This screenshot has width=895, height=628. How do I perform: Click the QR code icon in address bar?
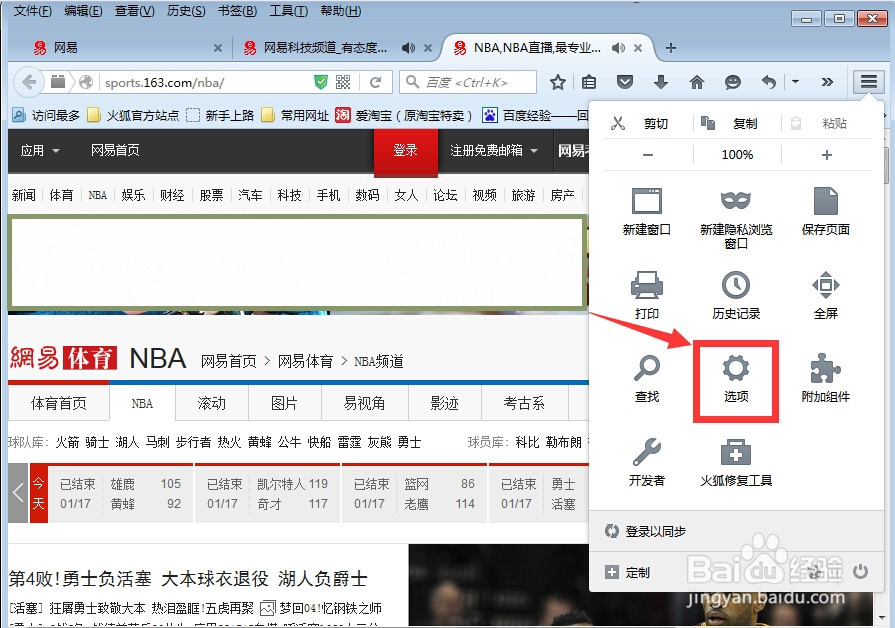[x=343, y=82]
